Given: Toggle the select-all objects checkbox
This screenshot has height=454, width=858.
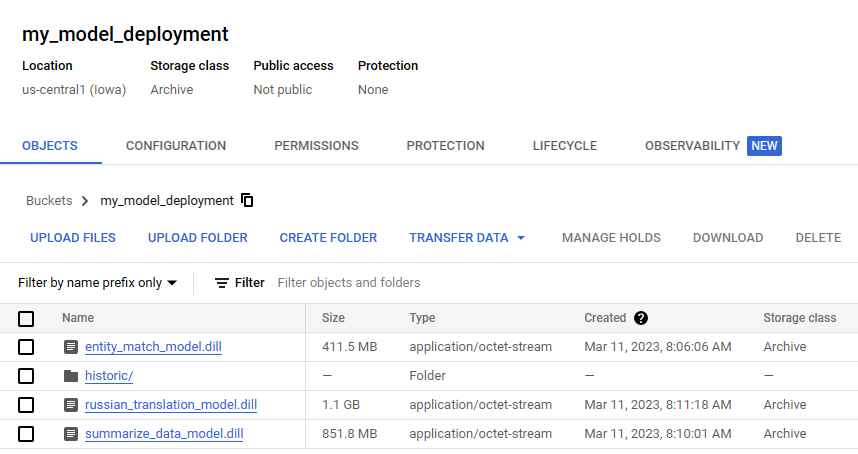Looking at the screenshot, I should (x=26, y=319).
